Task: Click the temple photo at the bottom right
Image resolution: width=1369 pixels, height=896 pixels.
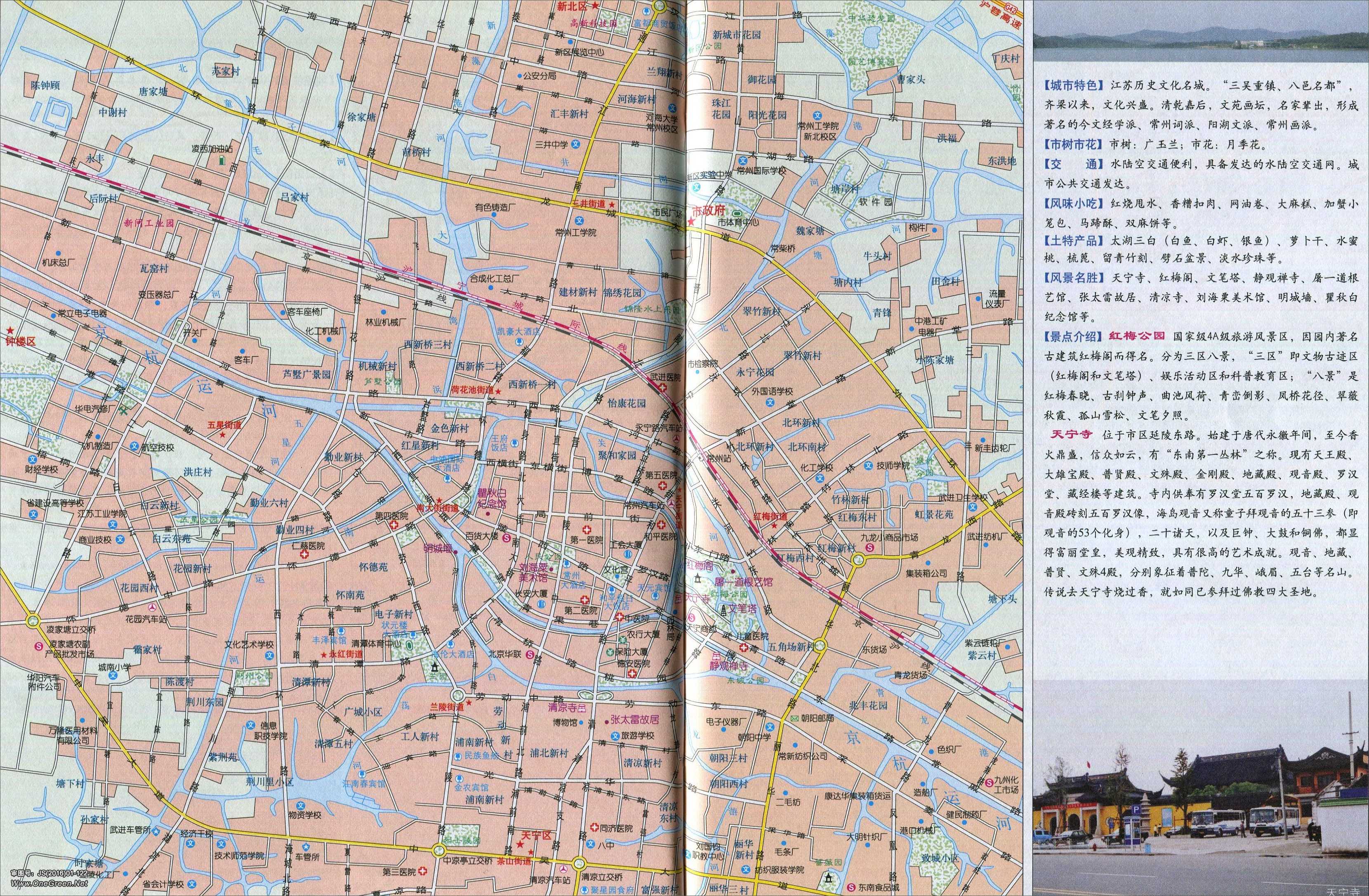Action: (x=1200, y=788)
